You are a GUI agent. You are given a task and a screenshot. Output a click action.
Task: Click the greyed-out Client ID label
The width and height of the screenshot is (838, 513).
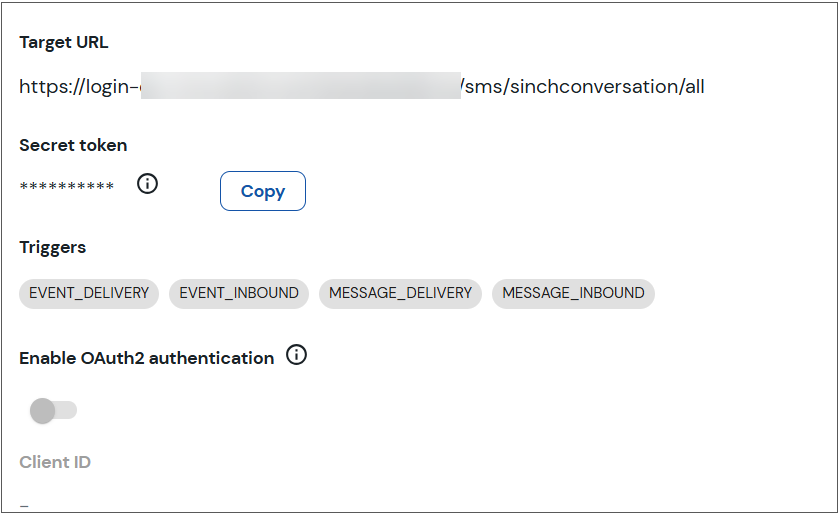pyautogui.click(x=55, y=462)
